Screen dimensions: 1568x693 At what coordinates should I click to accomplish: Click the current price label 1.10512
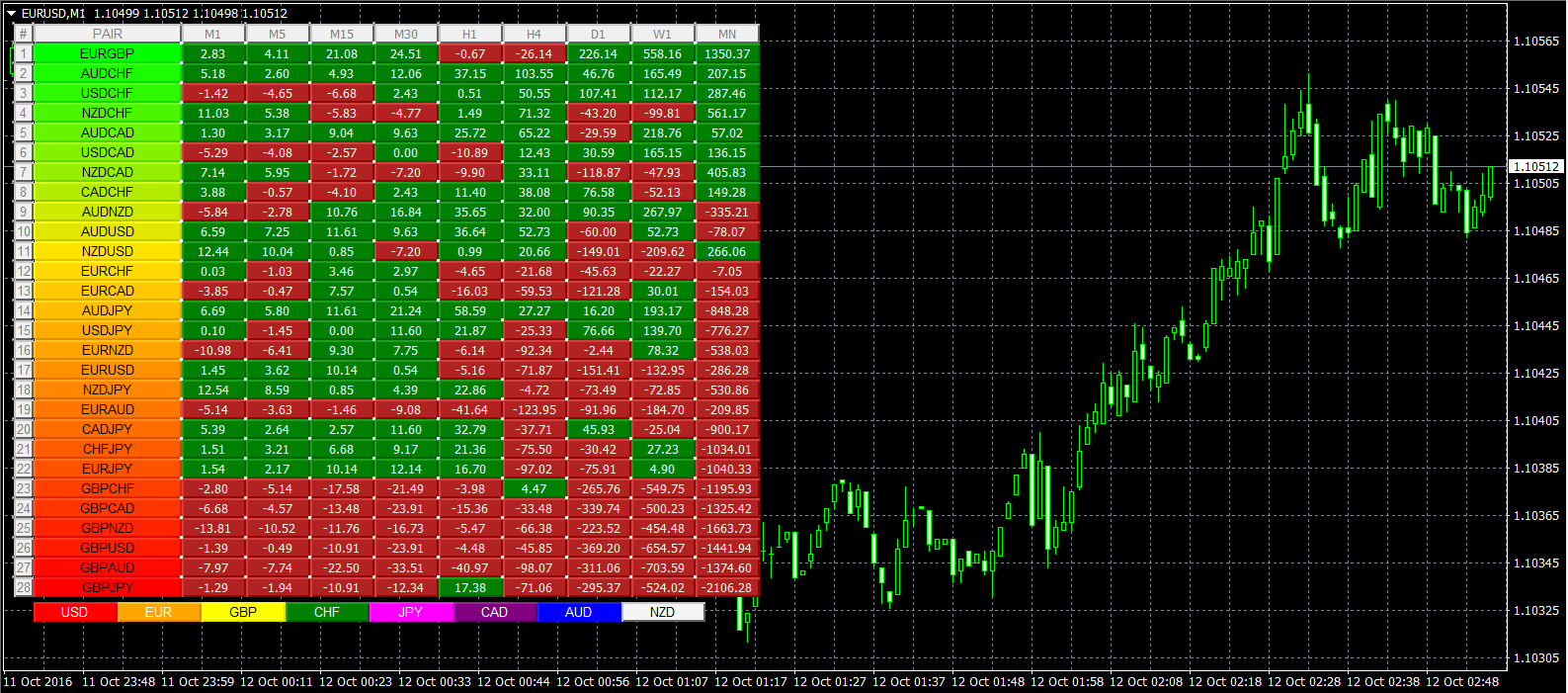[1535, 166]
